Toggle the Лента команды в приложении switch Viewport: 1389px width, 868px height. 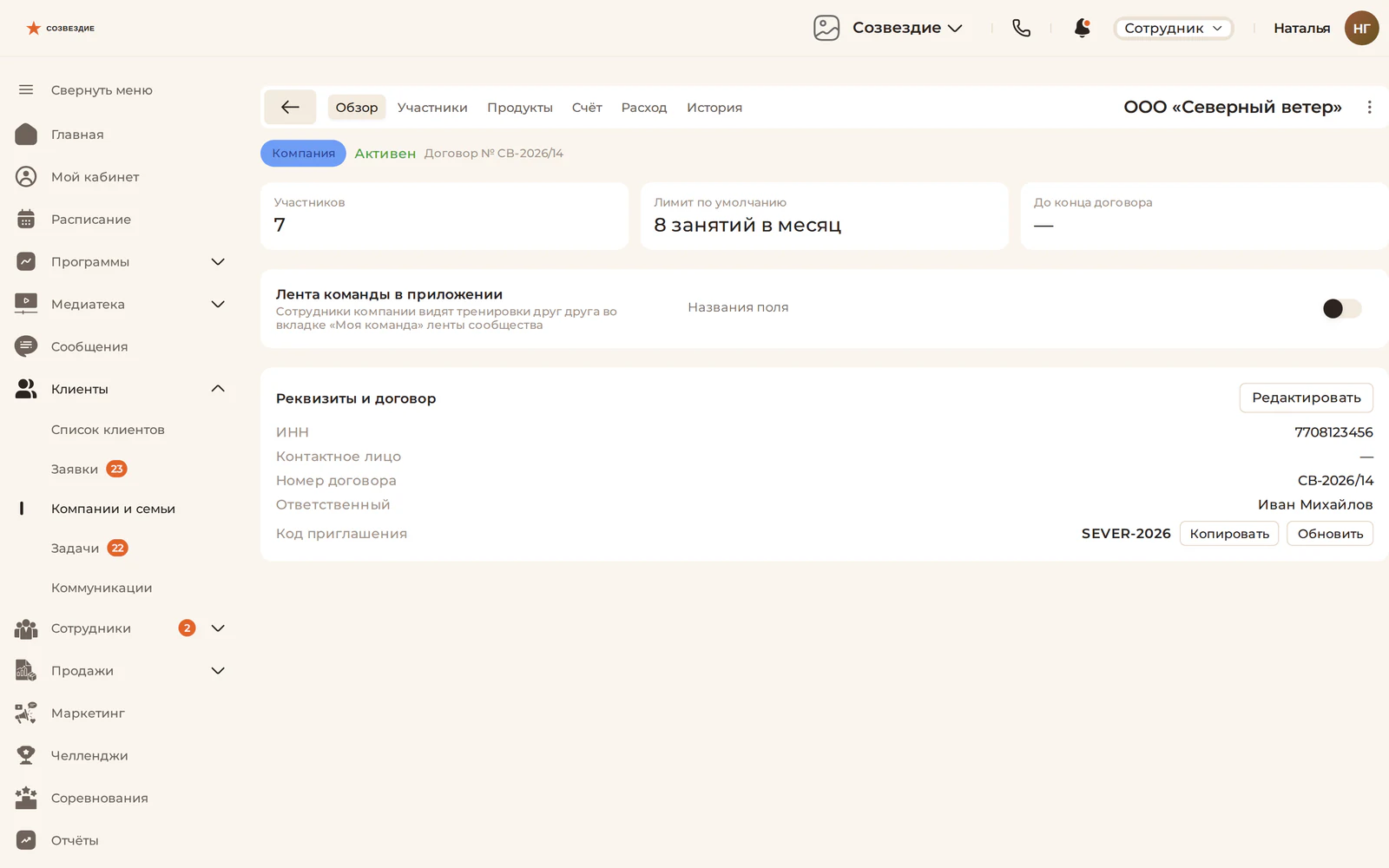pyautogui.click(x=1341, y=308)
